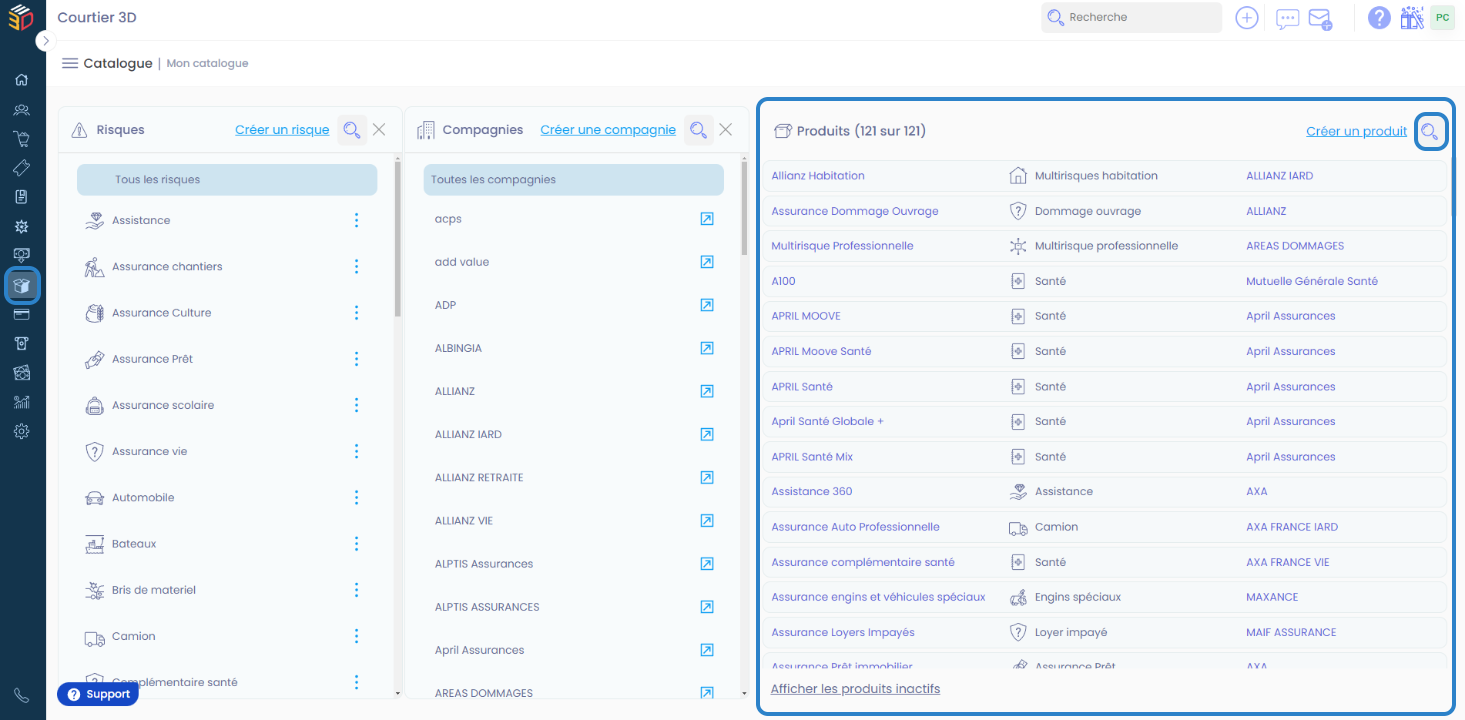Click Afficher les produits inactifs link
Image resolution: width=1465 pixels, height=720 pixels.
(x=855, y=689)
